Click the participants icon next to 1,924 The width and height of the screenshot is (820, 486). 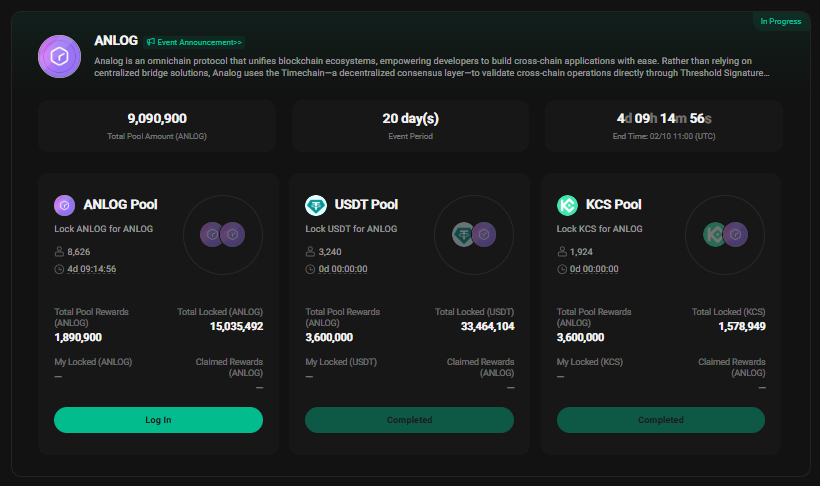[562, 252]
